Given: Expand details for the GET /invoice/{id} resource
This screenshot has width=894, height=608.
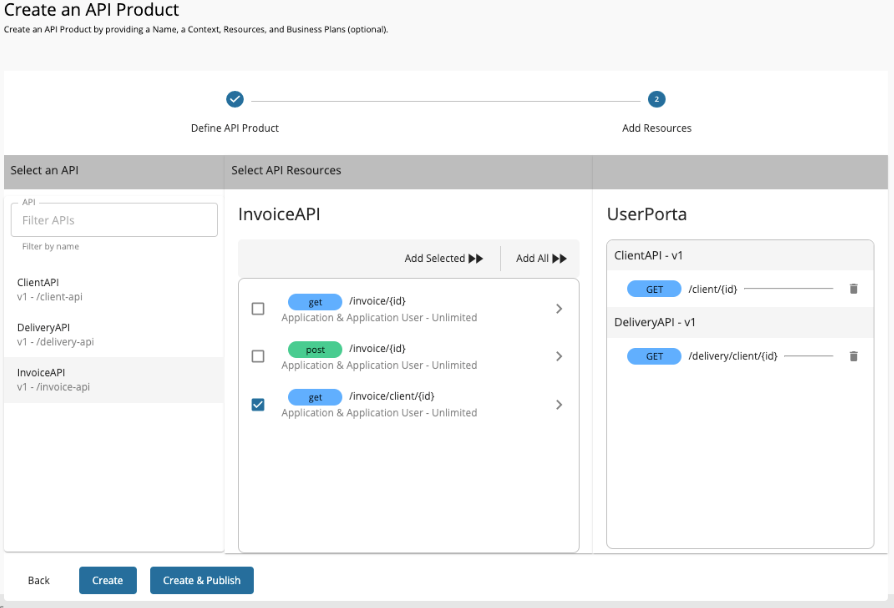Looking at the screenshot, I should (x=559, y=308).
